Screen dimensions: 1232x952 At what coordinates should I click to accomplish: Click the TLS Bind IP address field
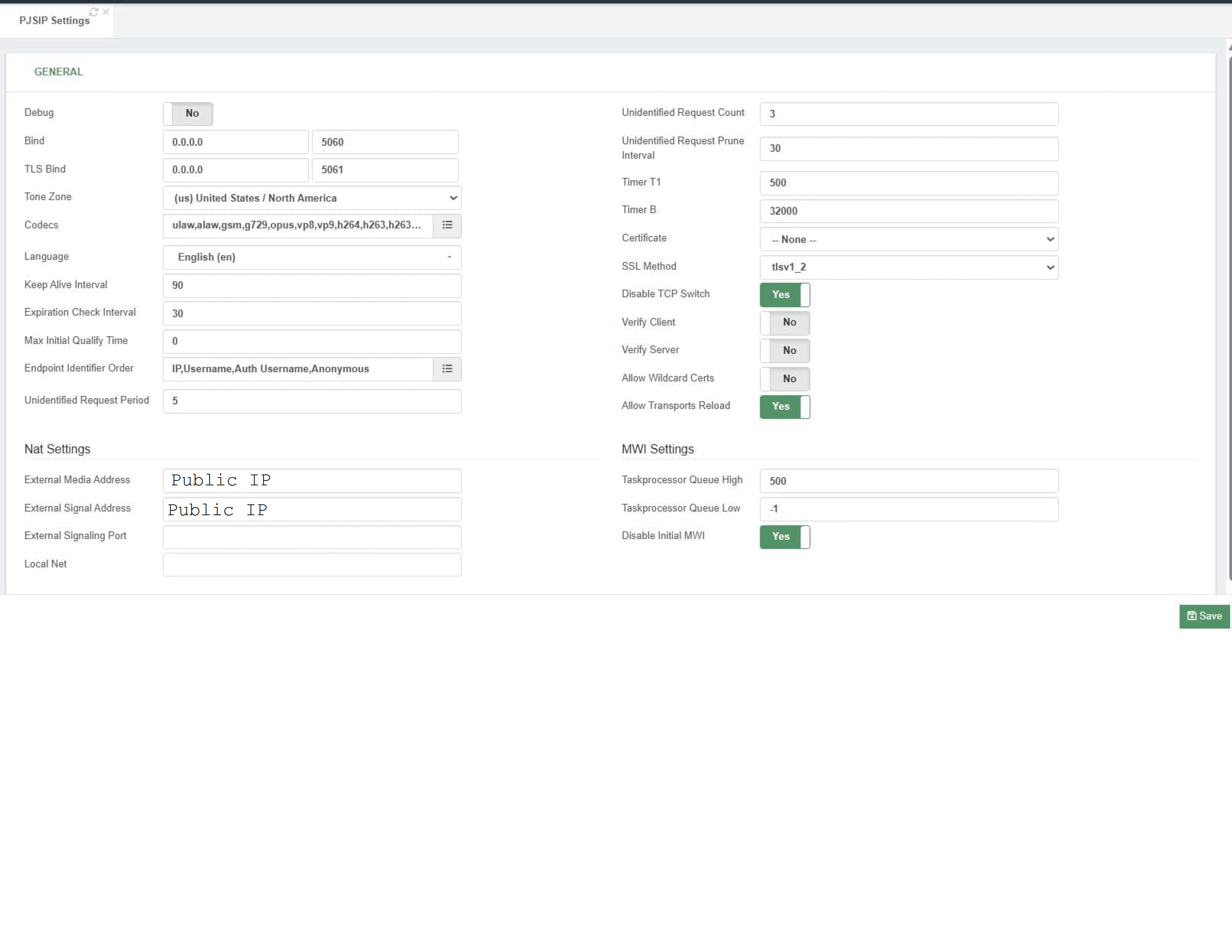coord(236,170)
